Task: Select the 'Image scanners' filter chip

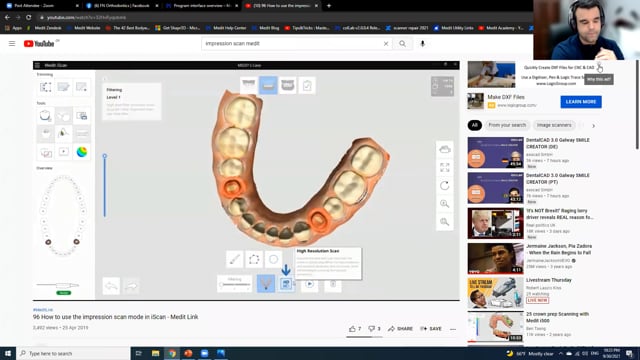Action: [x=554, y=125]
